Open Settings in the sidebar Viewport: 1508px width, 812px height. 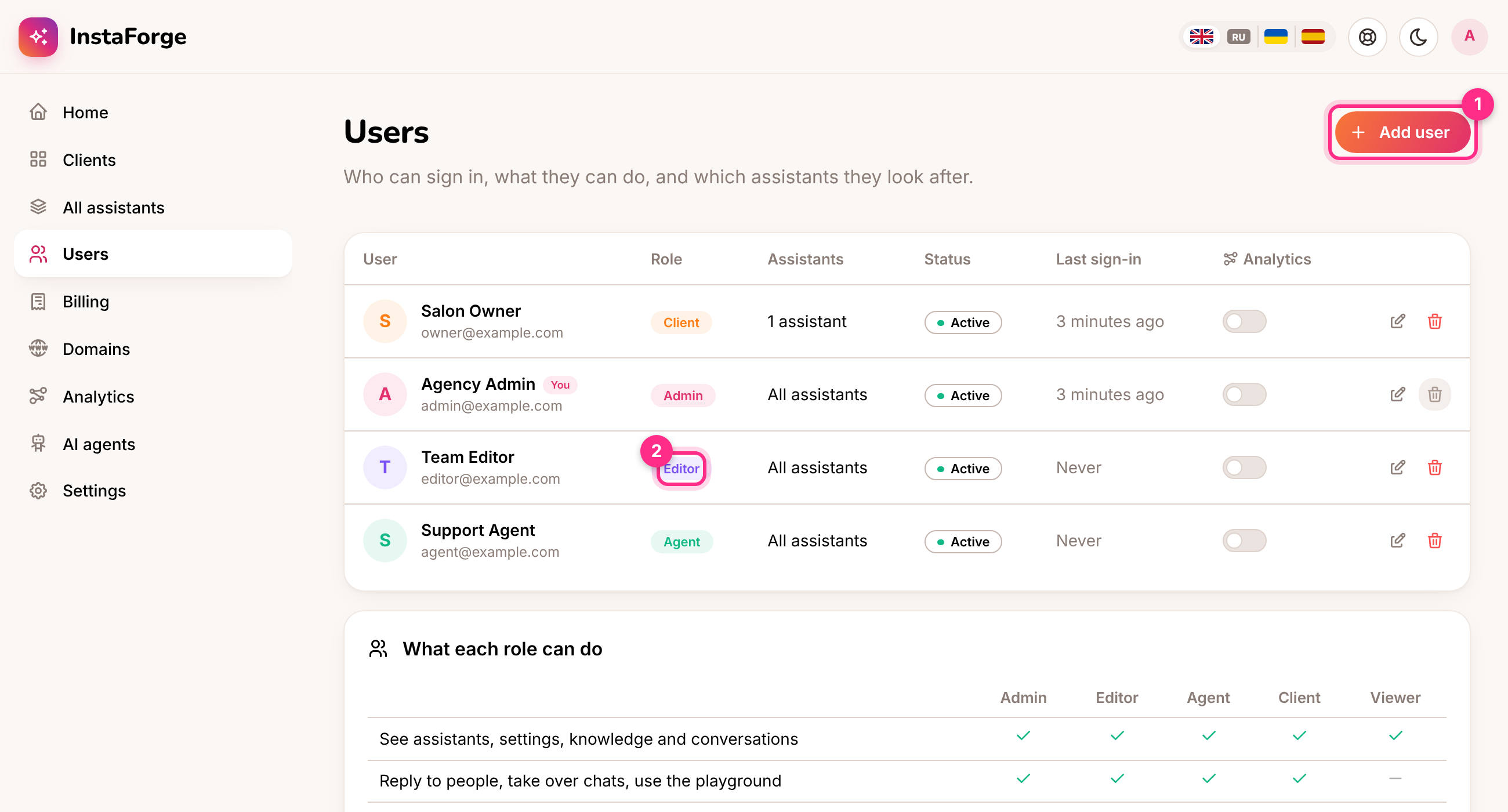pos(153,491)
